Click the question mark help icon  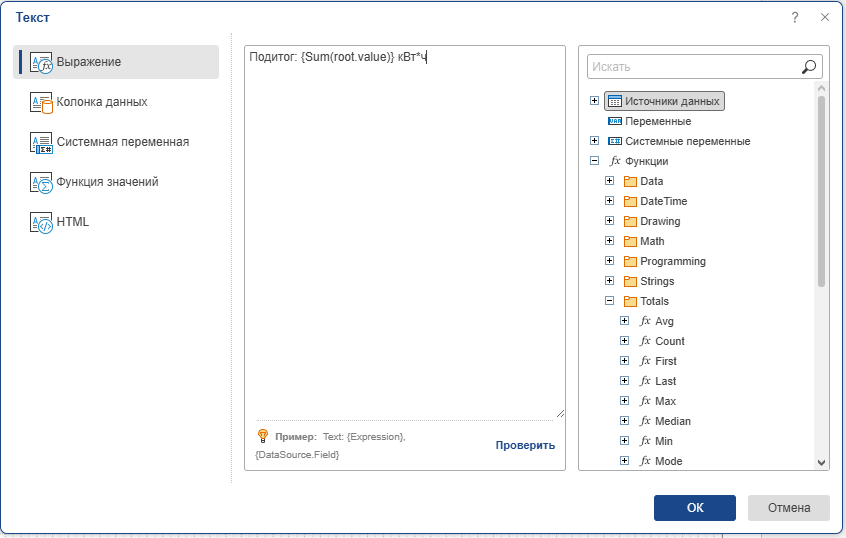pyautogui.click(x=795, y=17)
